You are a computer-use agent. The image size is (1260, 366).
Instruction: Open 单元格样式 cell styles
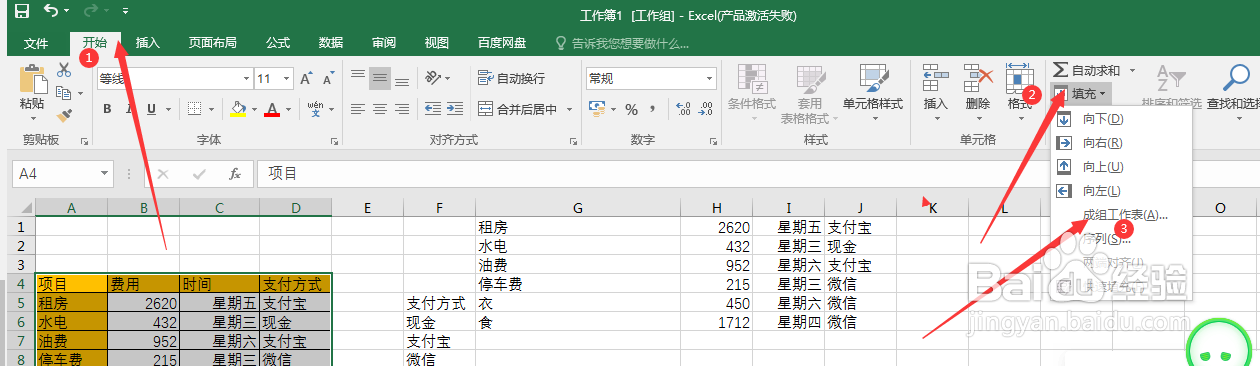872,92
